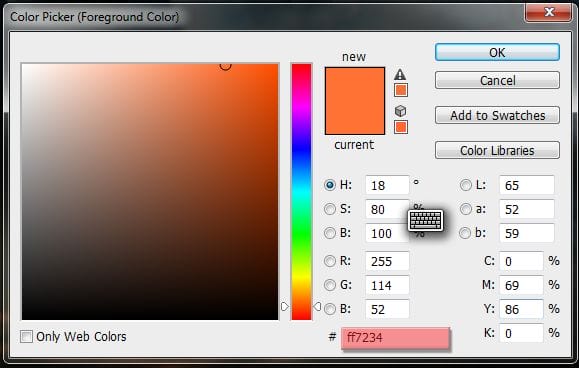The image size is (579, 368).
Task: Click the blue field showing 52
Action: tap(387, 309)
